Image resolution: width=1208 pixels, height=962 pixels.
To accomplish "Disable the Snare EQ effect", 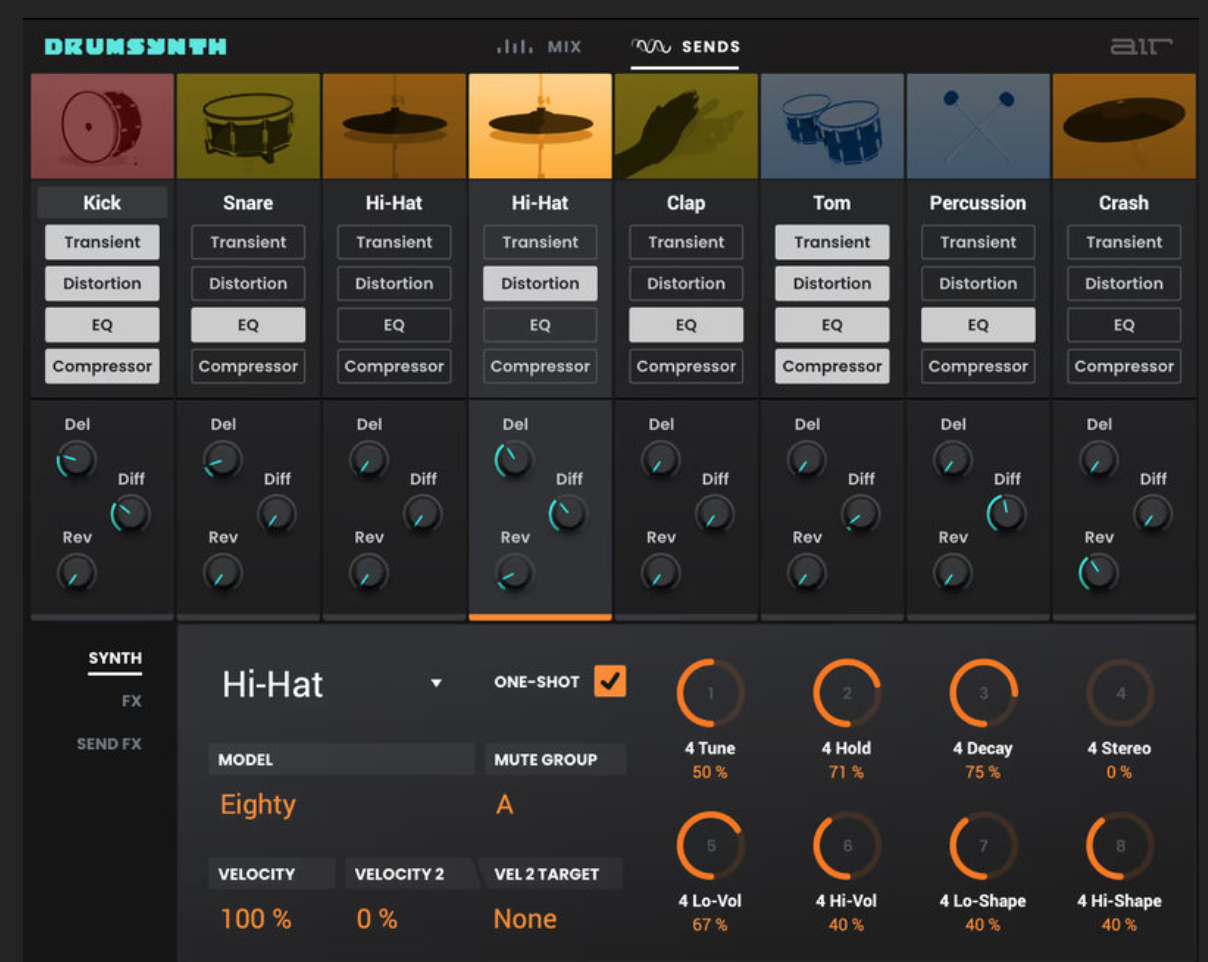I will 248,325.
